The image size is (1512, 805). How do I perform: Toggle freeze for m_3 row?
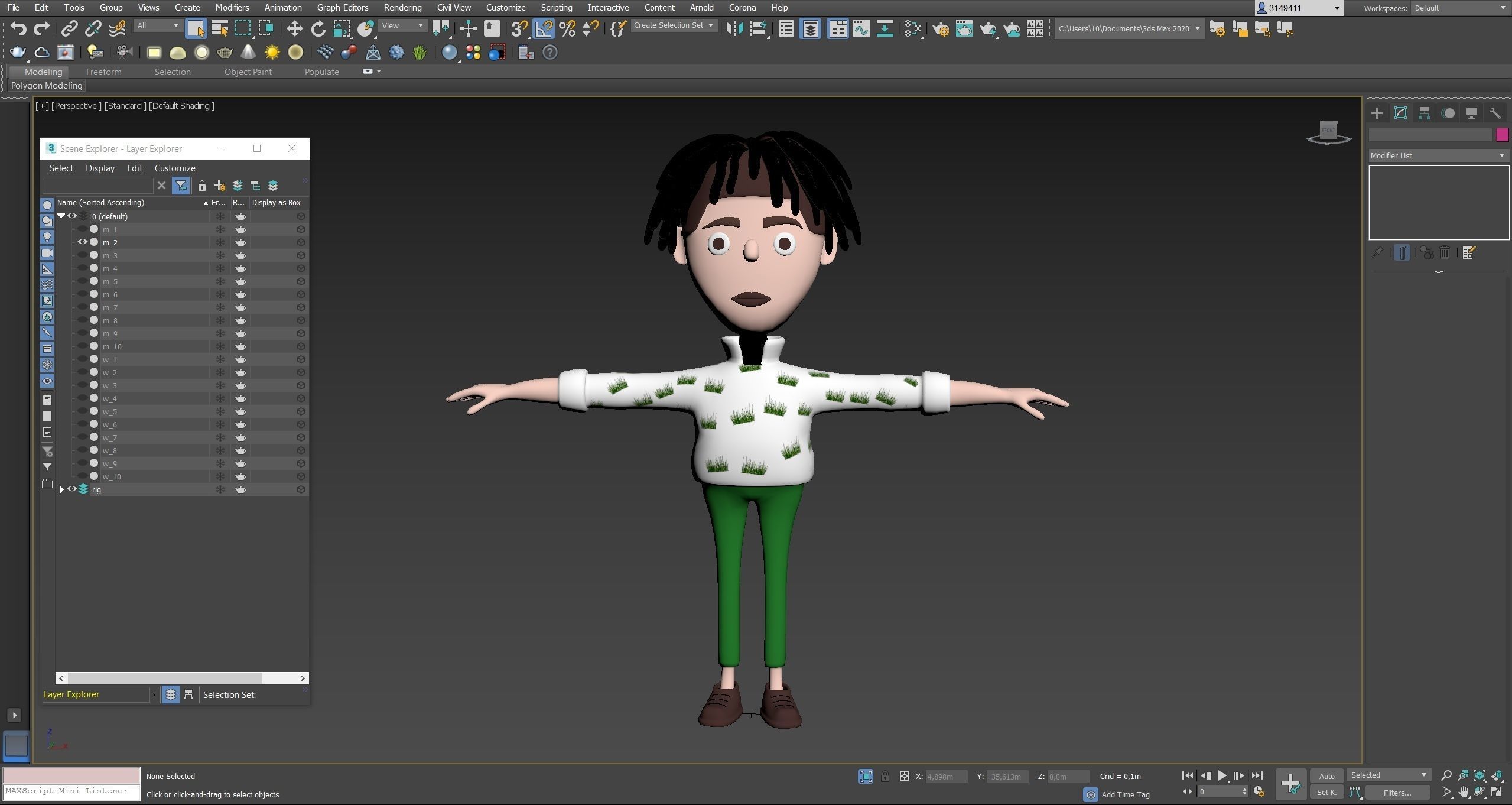220,255
